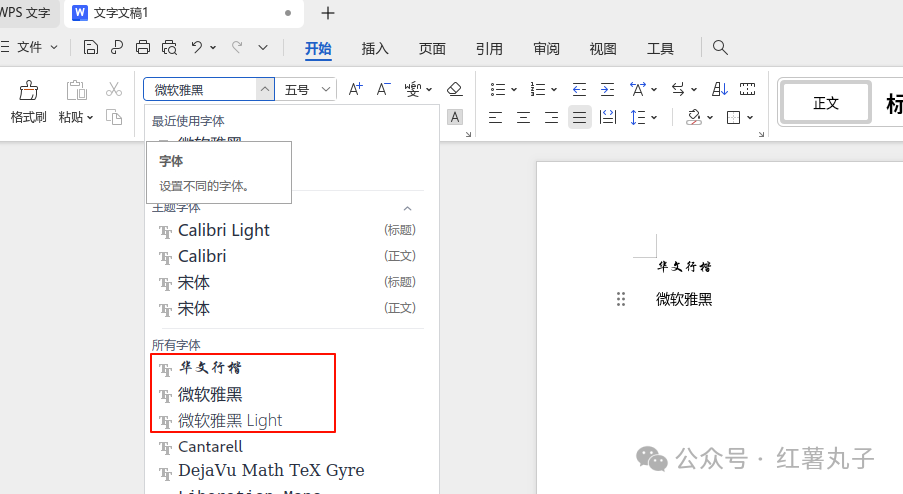Click the sort (A with down arrow) icon
This screenshot has height=494, width=903.
[x=719, y=89]
